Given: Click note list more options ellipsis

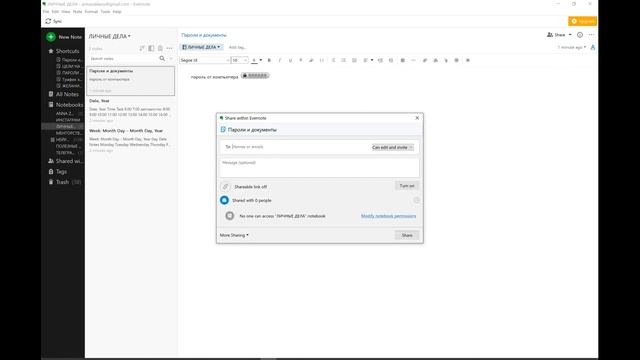Looking at the screenshot, I should 169,48.
